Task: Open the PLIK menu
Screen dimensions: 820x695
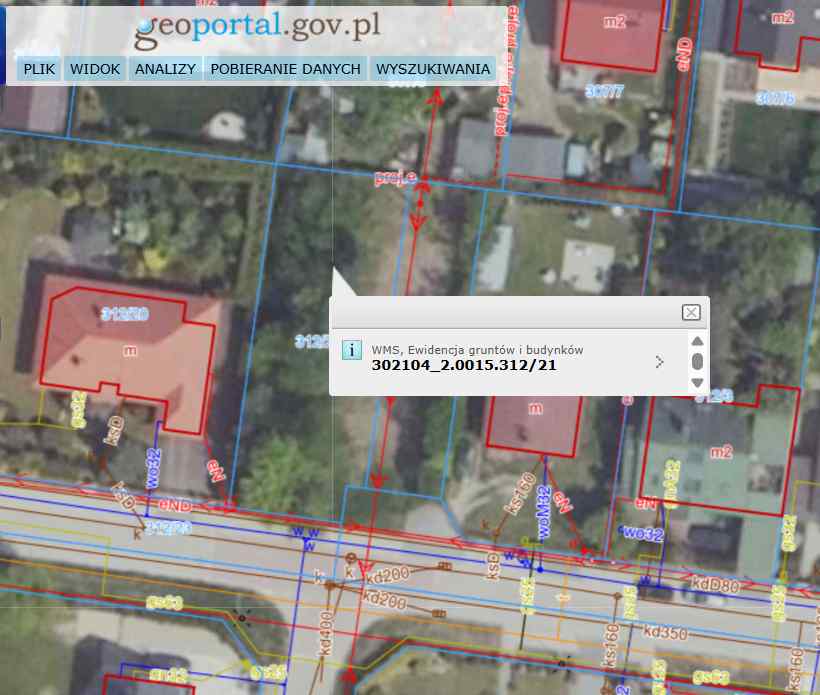Action: 39,69
